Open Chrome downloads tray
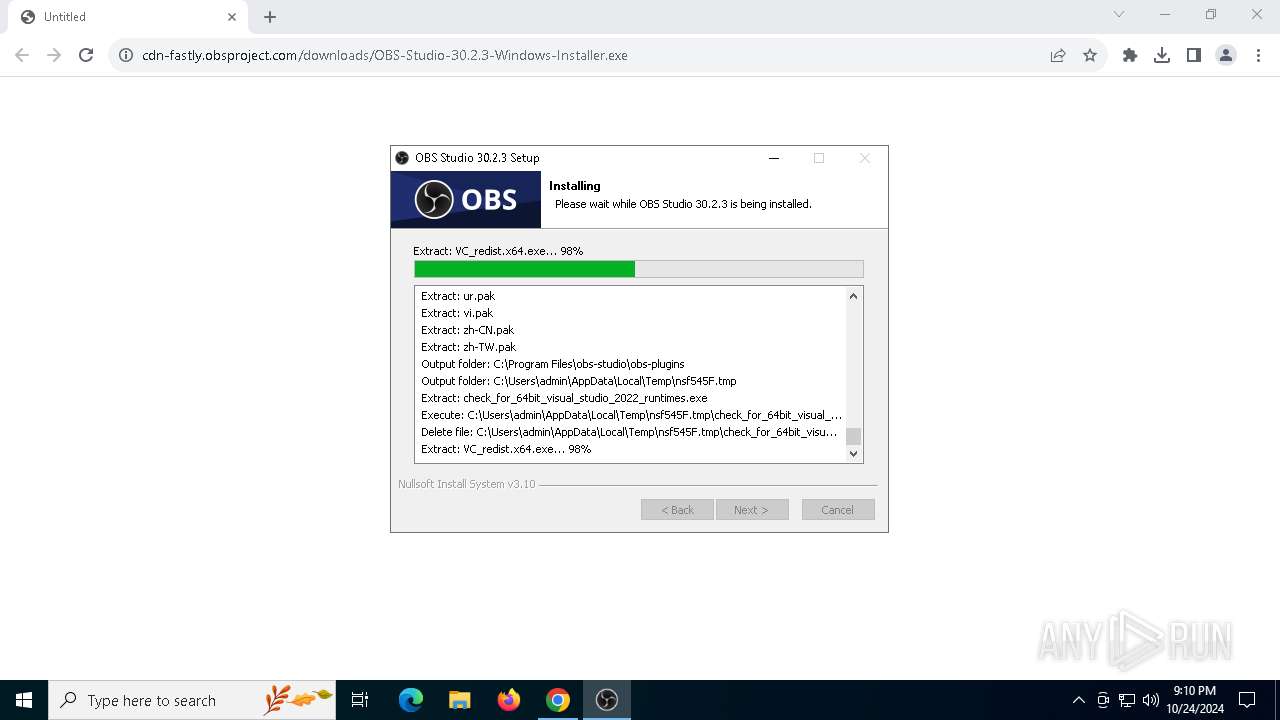This screenshot has height=720, width=1280. 1162,55
